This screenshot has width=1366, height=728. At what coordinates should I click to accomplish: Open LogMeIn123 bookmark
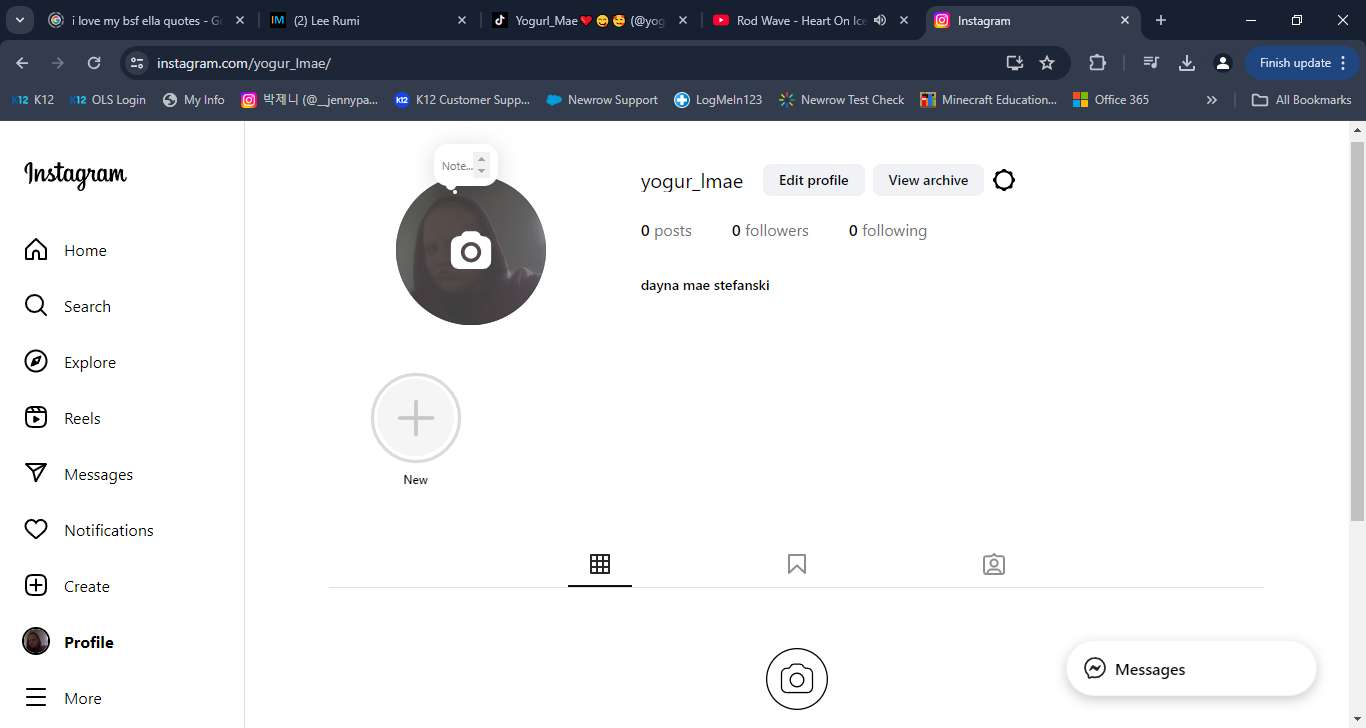[718, 100]
